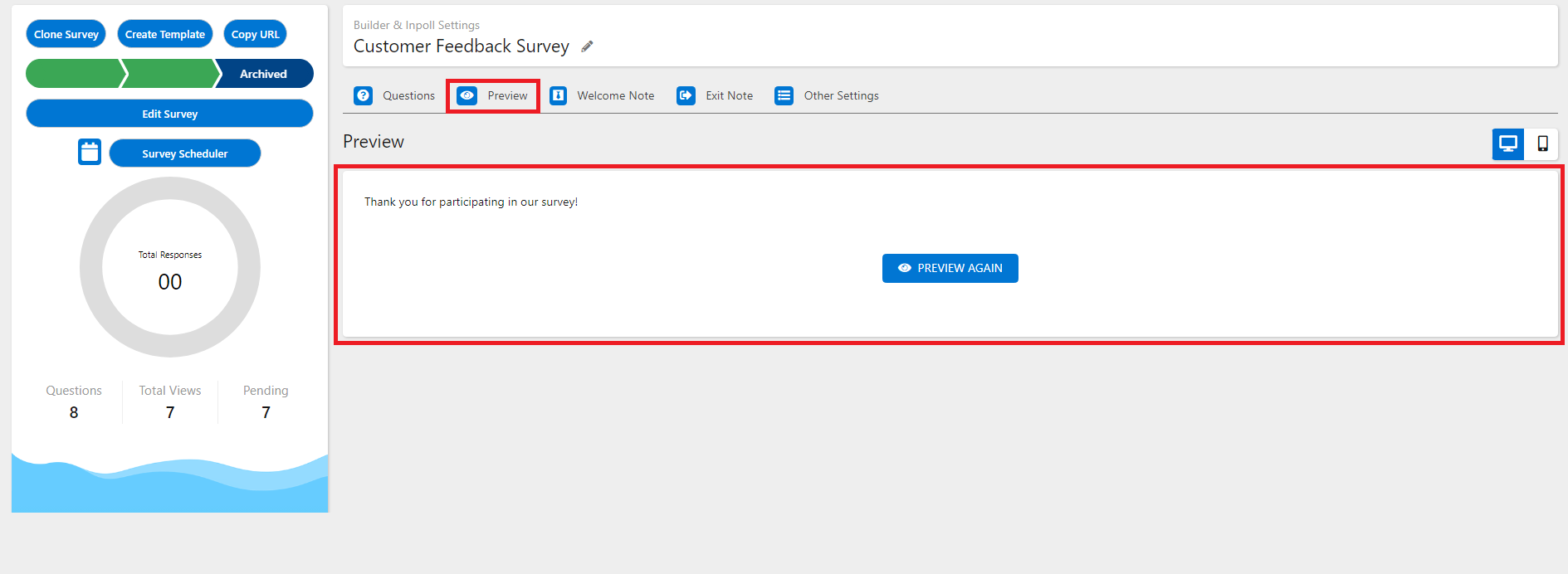Screen dimensions: 1568x574
Task: Click the Questions count stat
Action: 74,401
